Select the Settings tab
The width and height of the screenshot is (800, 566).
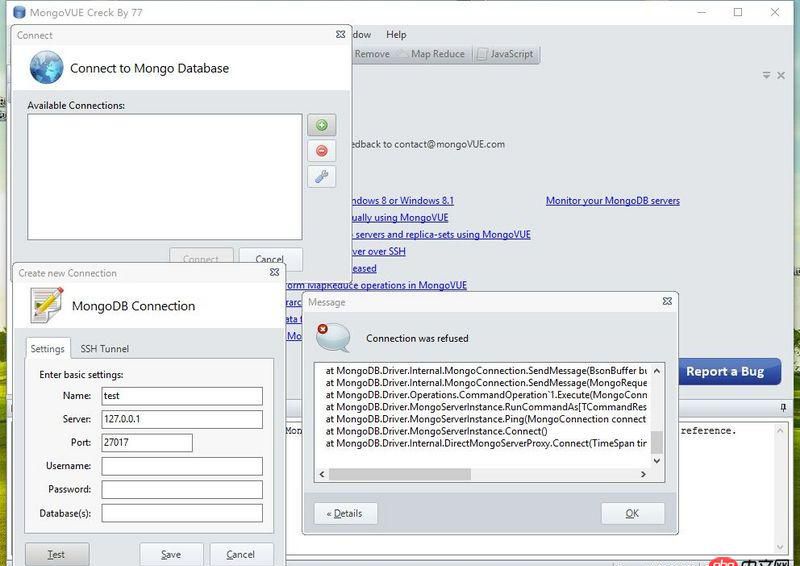pyautogui.click(x=47, y=349)
